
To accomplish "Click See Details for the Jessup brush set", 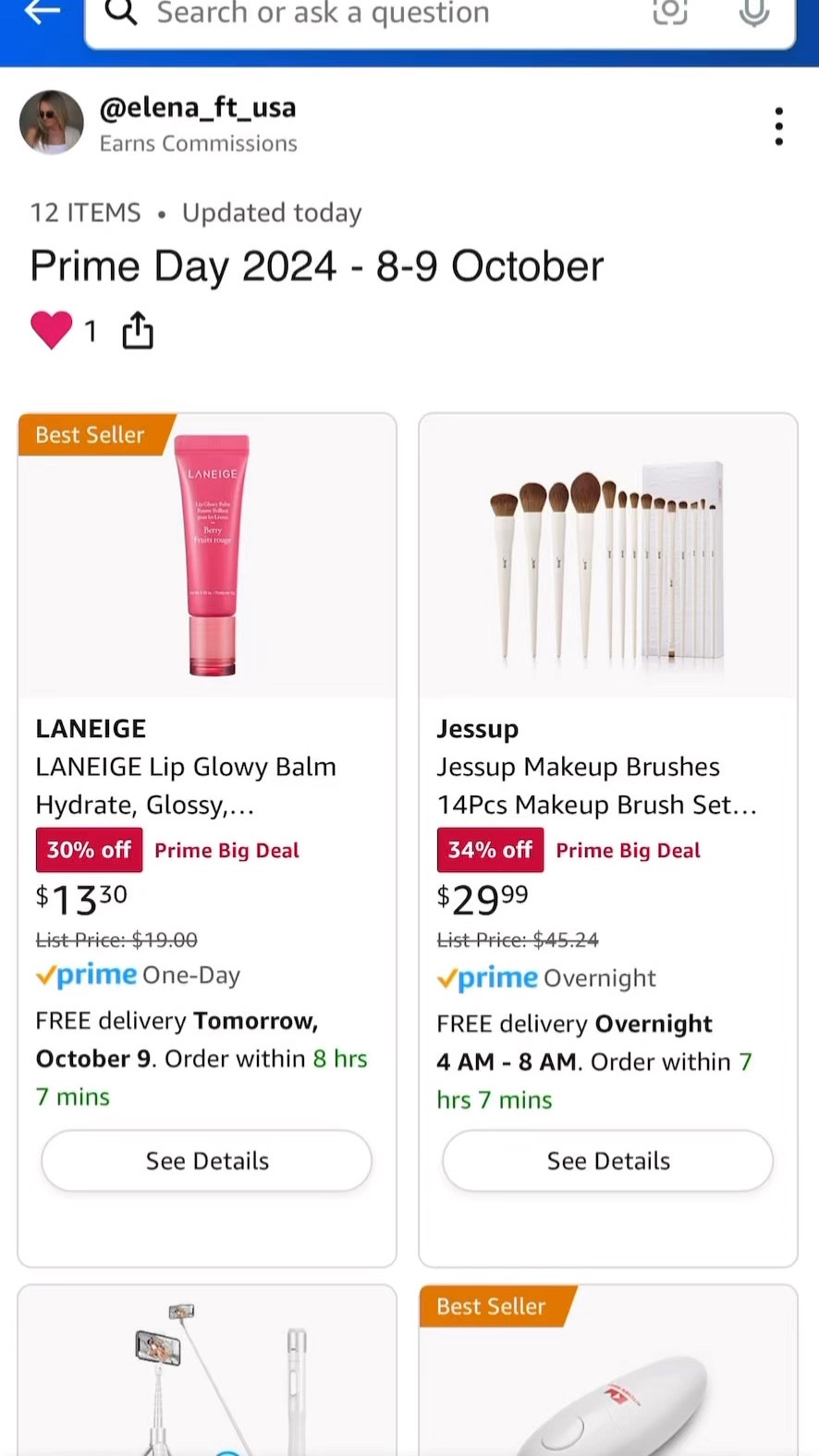I will pyautogui.click(x=607, y=1161).
